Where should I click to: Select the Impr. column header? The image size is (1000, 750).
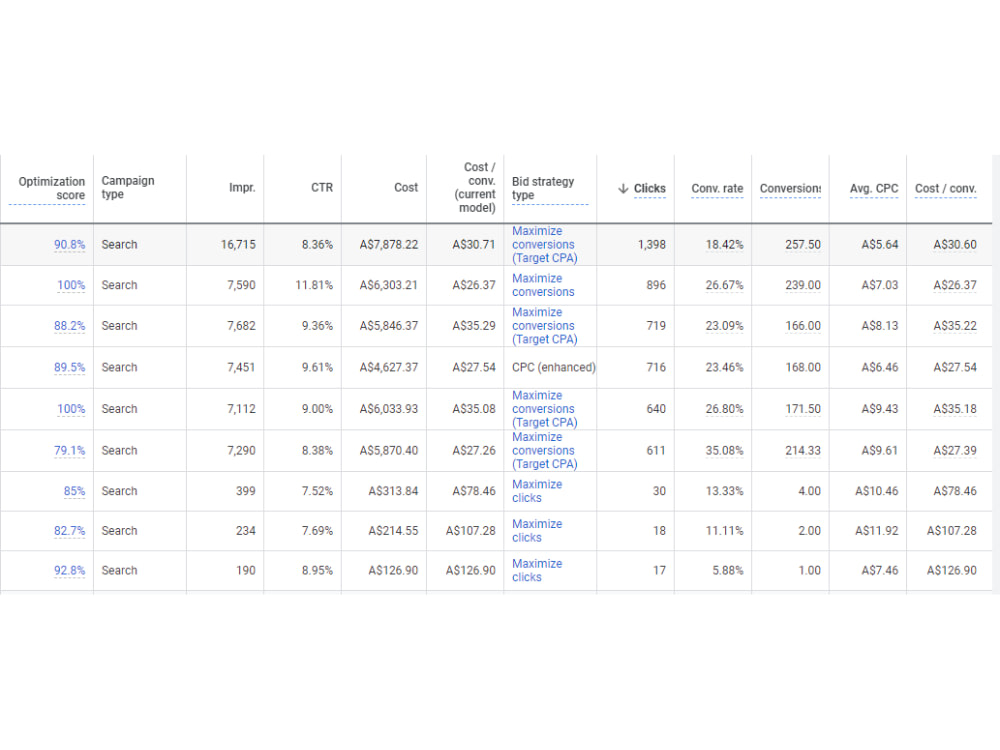[242, 188]
